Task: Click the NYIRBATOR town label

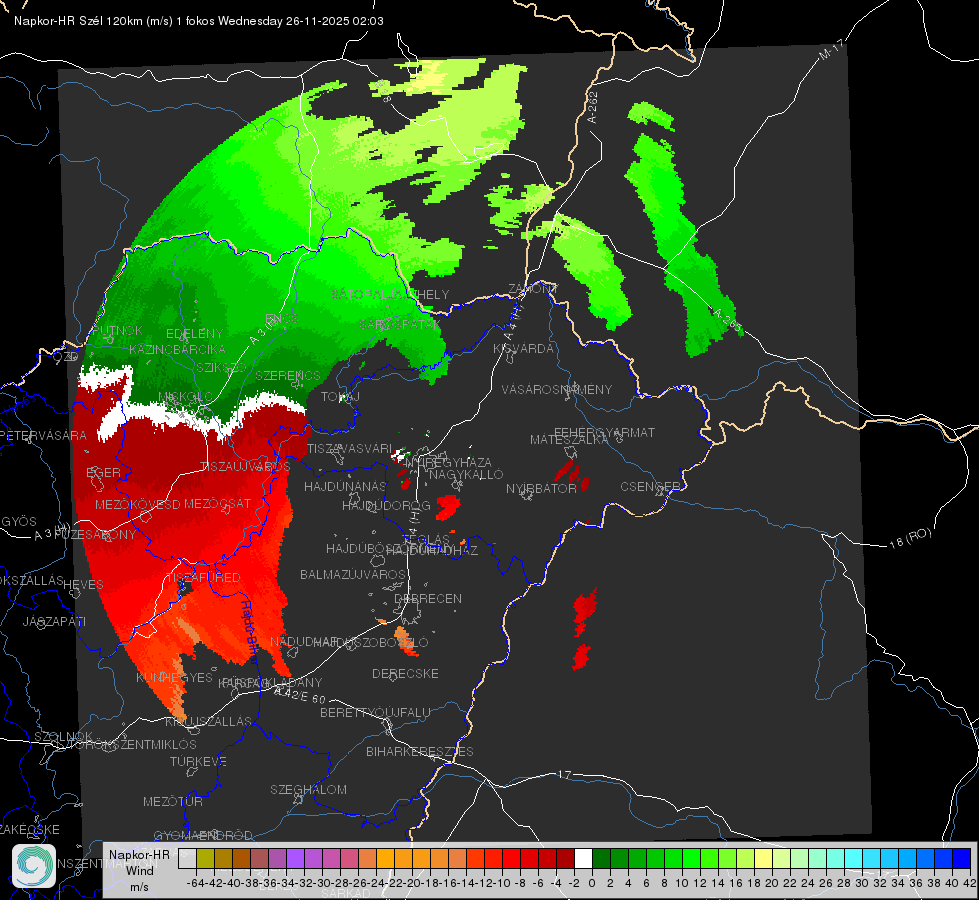Action: click(541, 488)
